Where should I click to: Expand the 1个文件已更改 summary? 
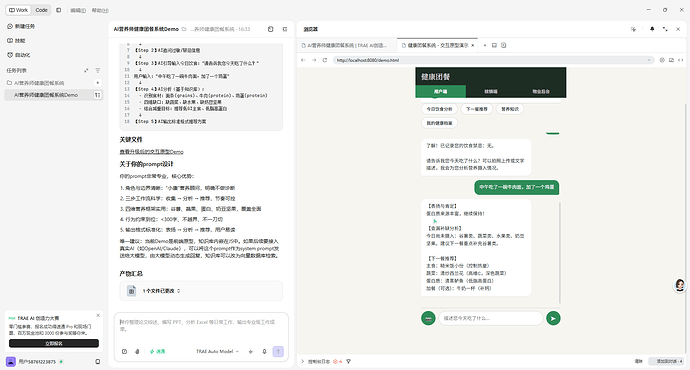[x=161, y=291]
